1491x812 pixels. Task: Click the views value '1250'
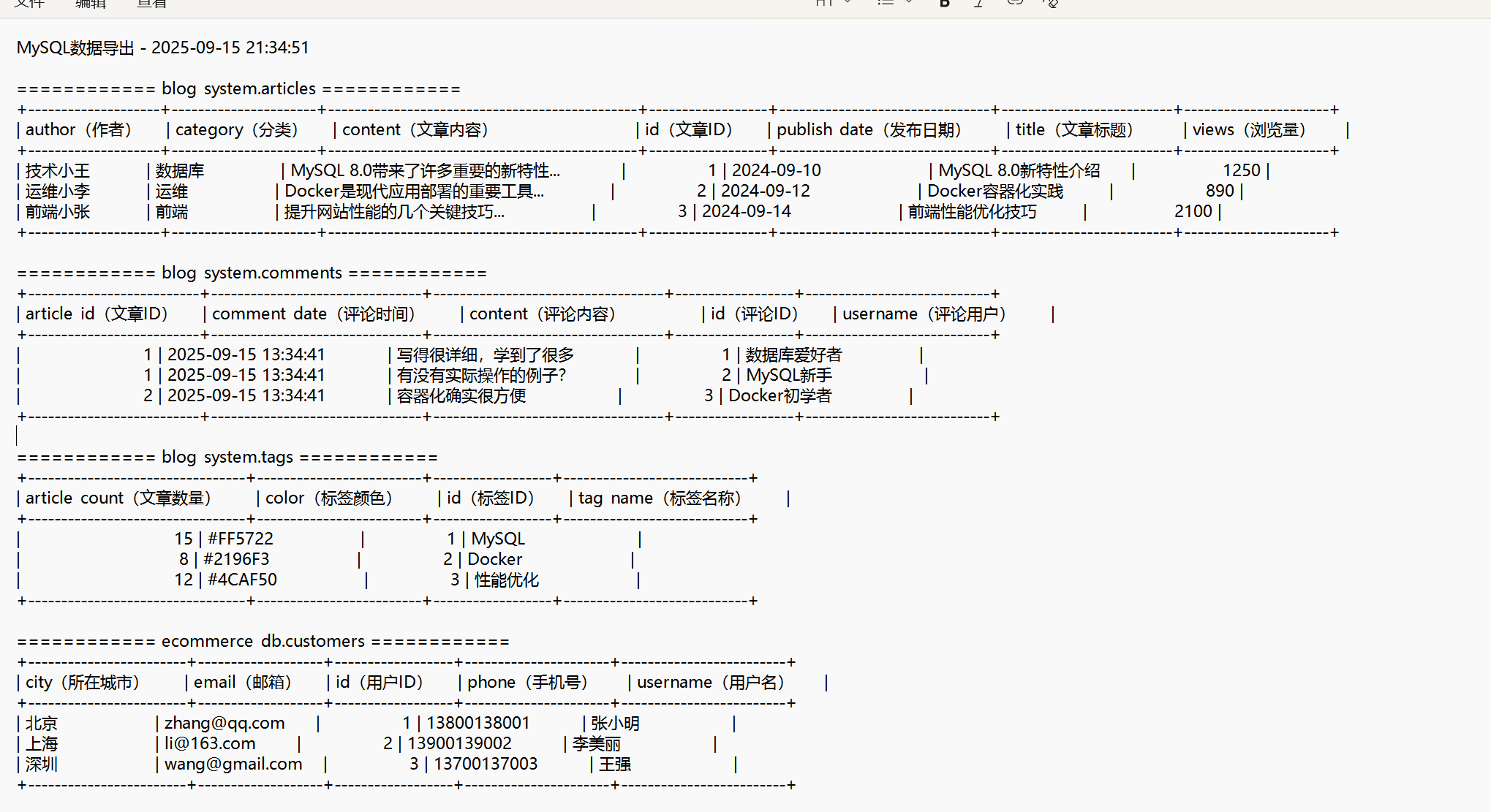pyautogui.click(x=1242, y=170)
